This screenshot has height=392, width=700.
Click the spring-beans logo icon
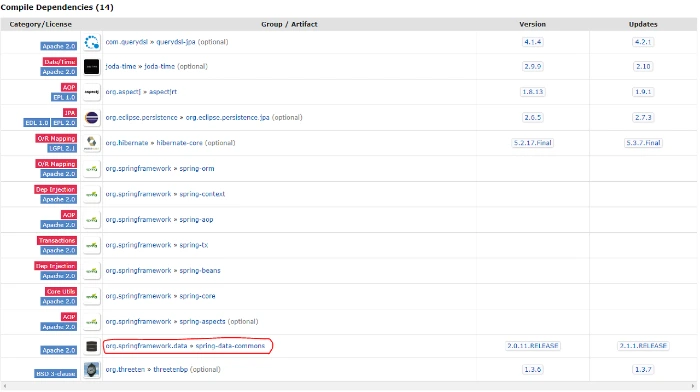(92, 271)
